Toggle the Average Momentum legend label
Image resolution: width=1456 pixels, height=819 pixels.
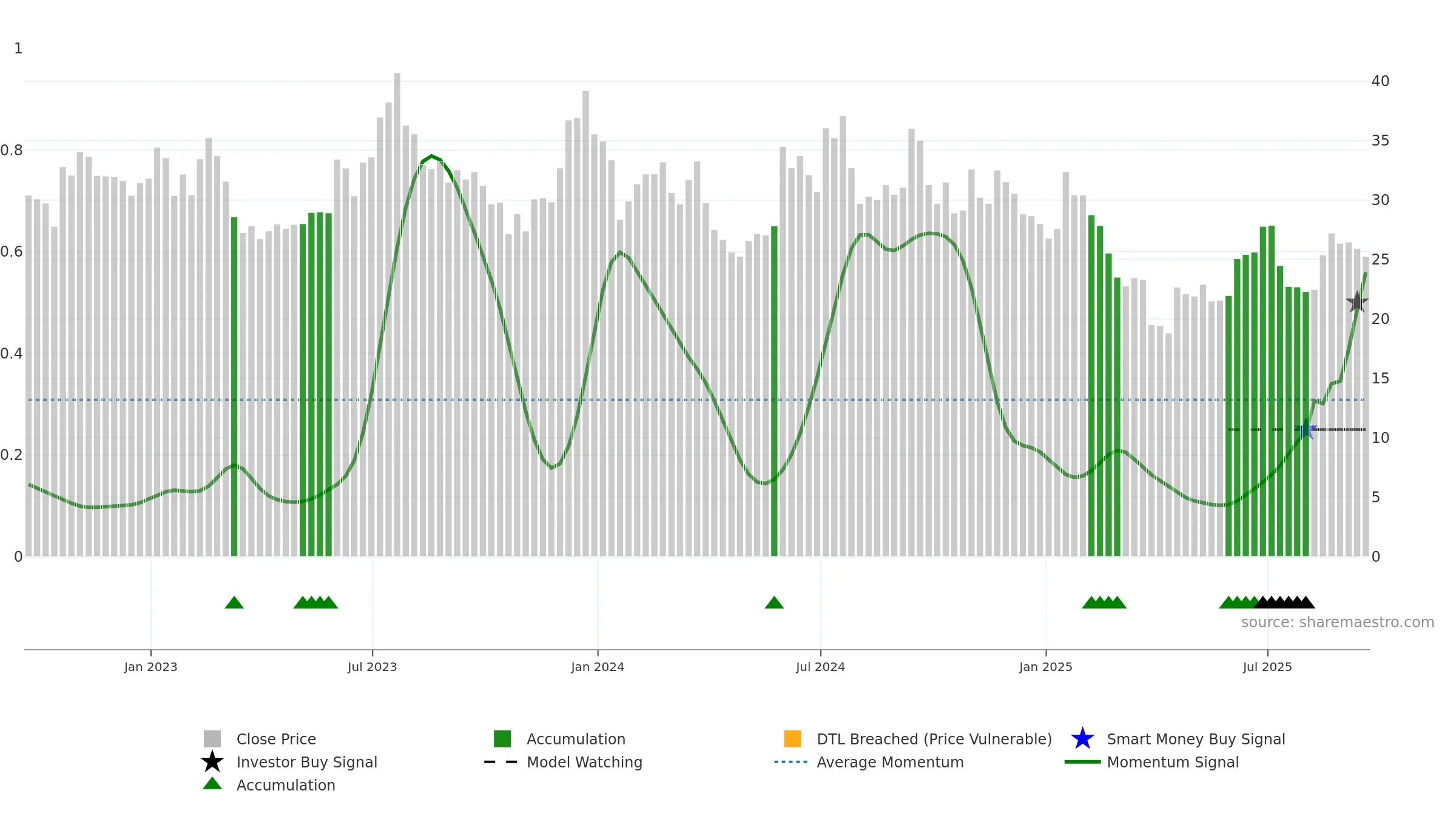pos(890,762)
